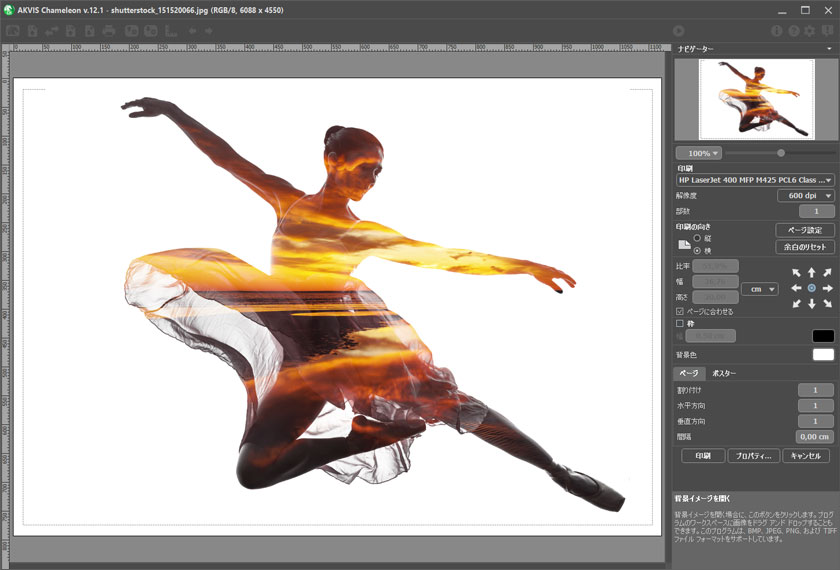Open the program info (i) icon
Viewport: 840px width, 570px height.
tap(776, 31)
